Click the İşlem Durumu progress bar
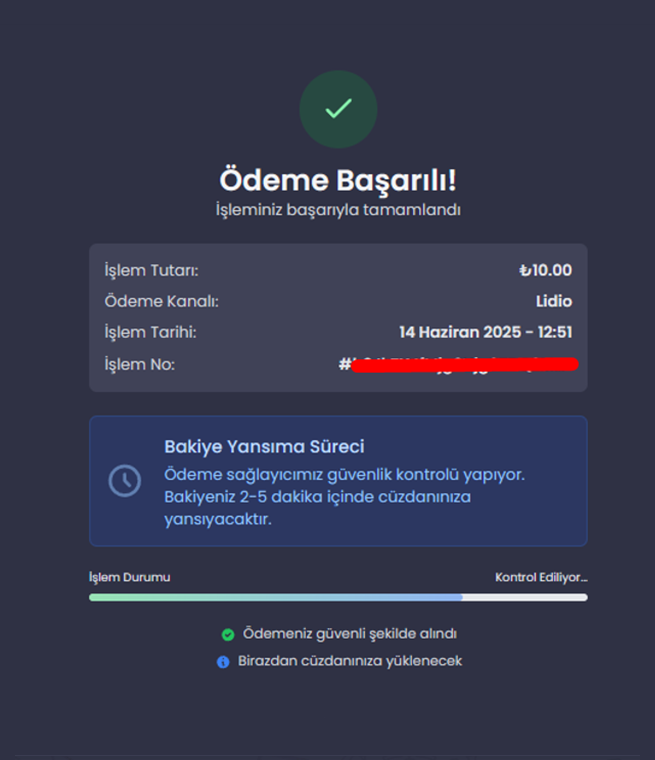The height and width of the screenshot is (760, 655). click(x=338, y=598)
